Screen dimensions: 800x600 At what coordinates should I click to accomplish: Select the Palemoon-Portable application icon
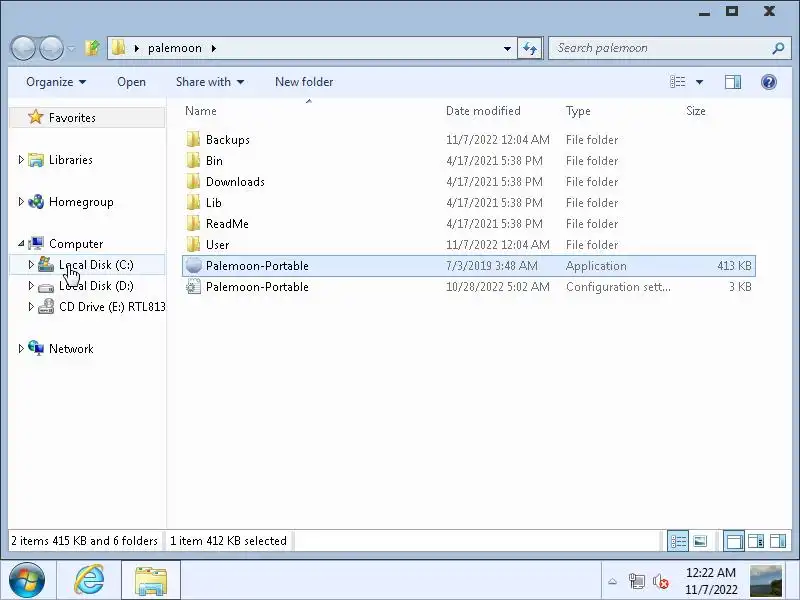[x=193, y=265]
